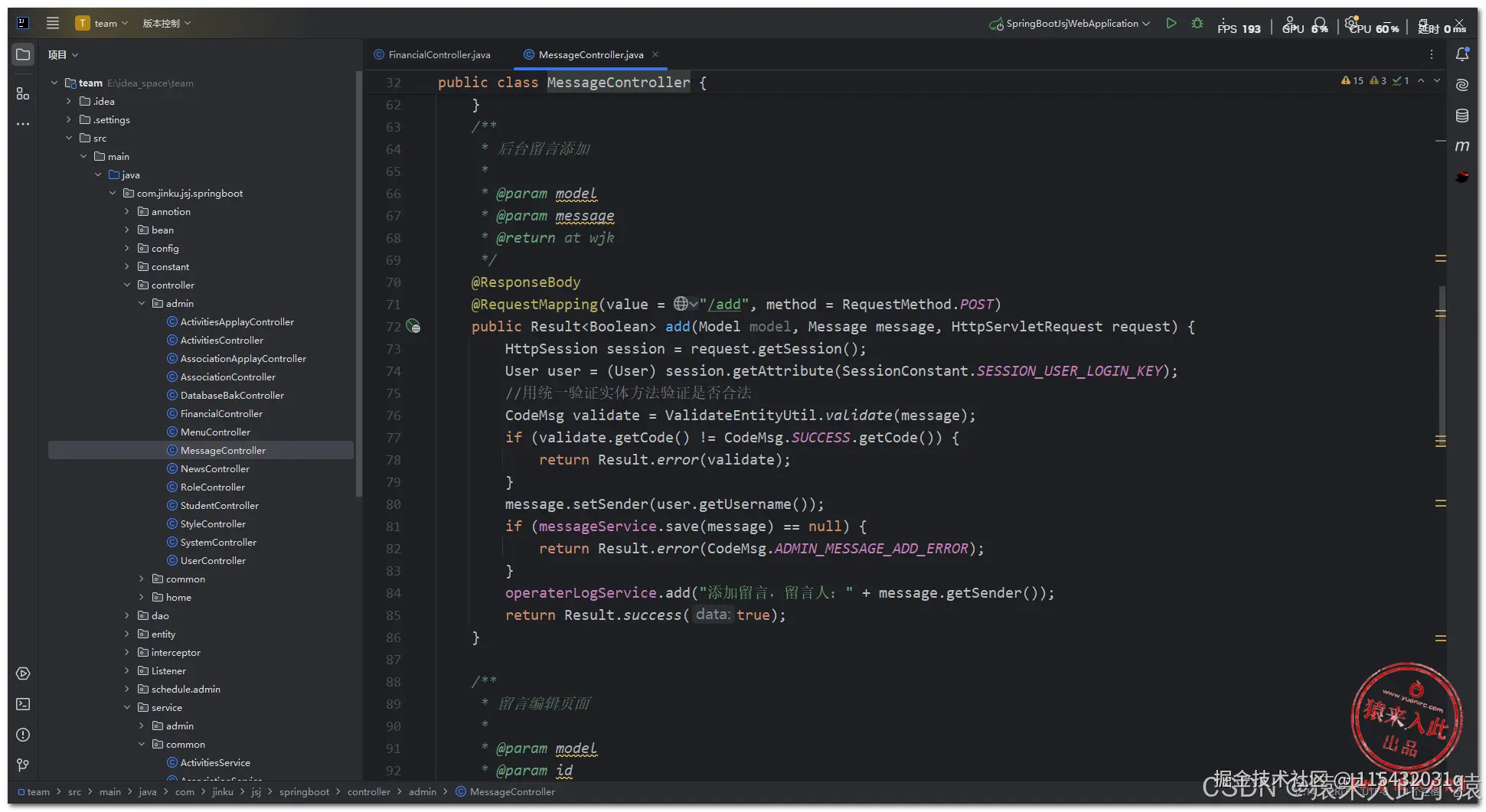Click the jinku breadcrumb

click(223, 791)
